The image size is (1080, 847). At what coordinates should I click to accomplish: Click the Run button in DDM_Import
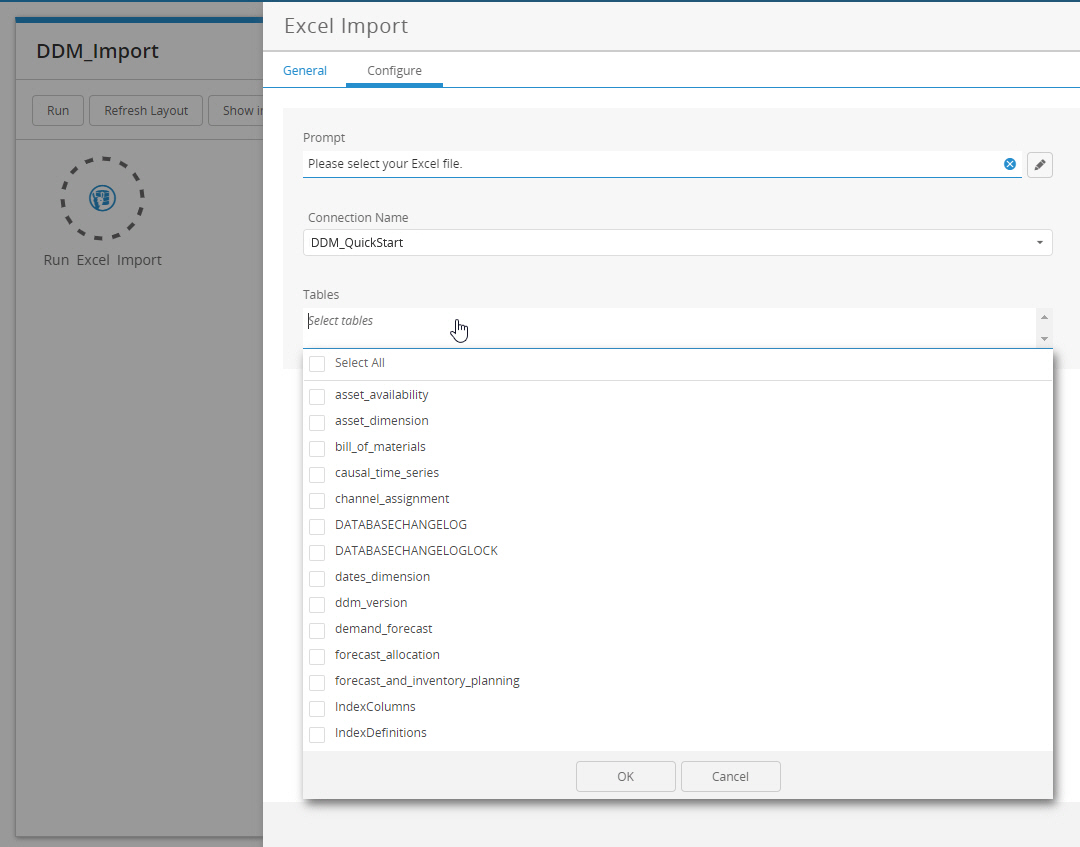pos(58,110)
